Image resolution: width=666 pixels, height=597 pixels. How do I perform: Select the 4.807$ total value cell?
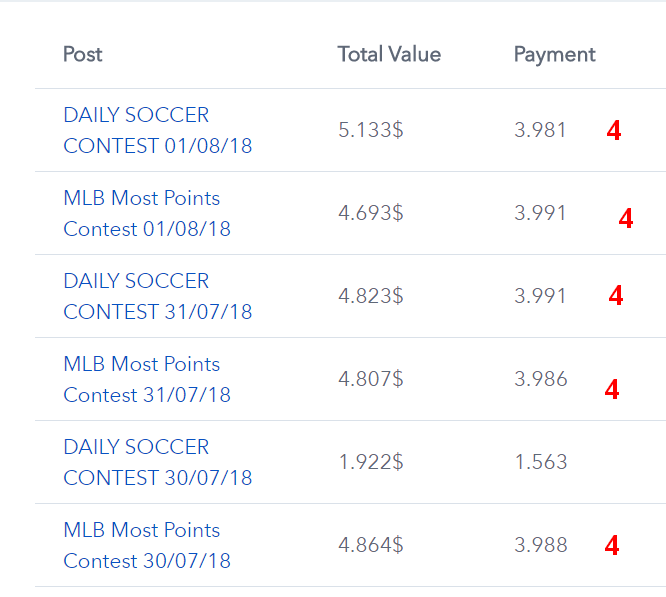pos(371,379)
